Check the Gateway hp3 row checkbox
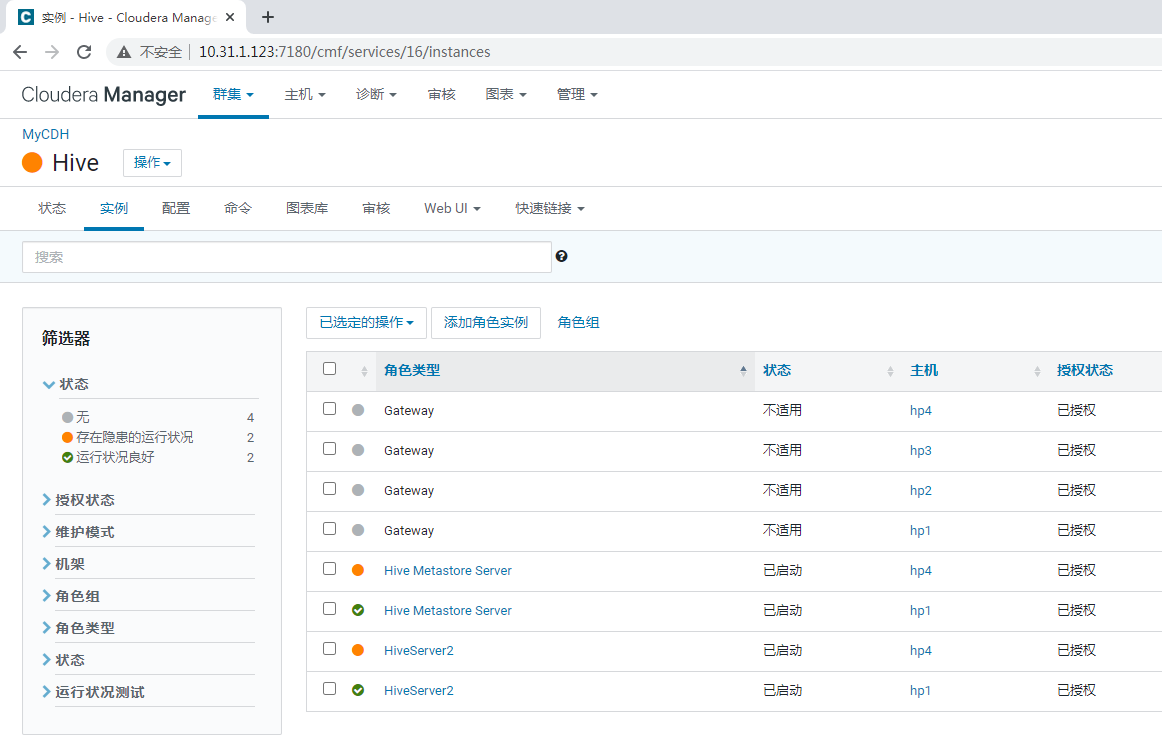This screenshot has height=738, width=1162. click(x=330, y=448)
